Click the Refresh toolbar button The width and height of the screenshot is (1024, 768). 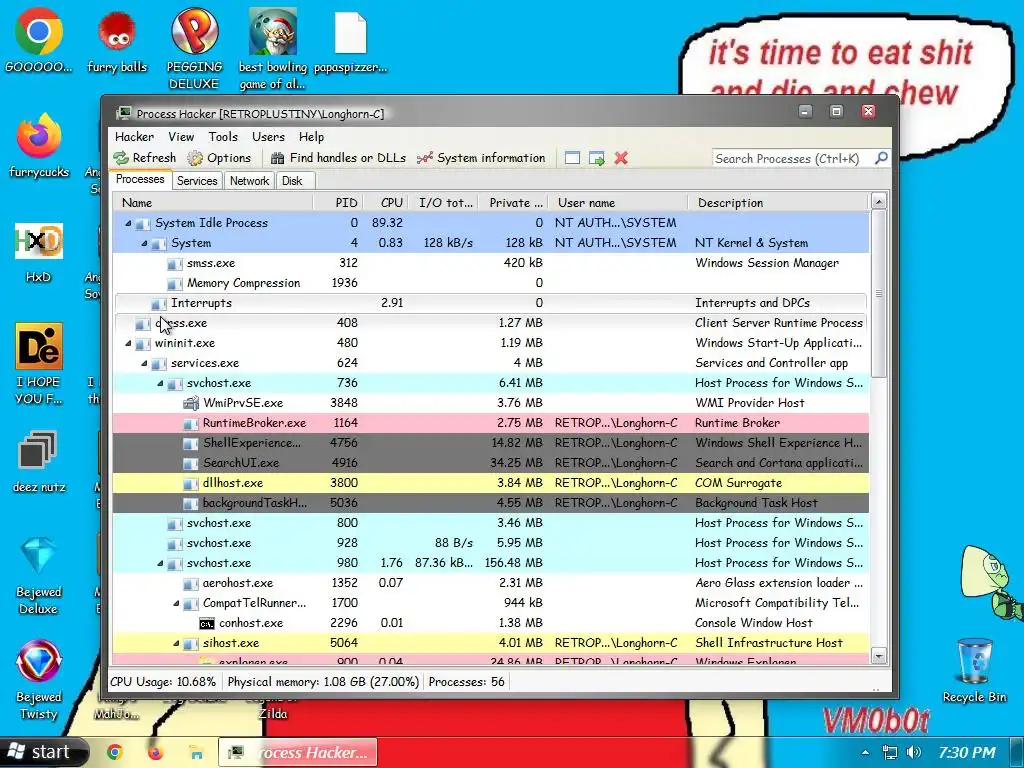(144, 158)
